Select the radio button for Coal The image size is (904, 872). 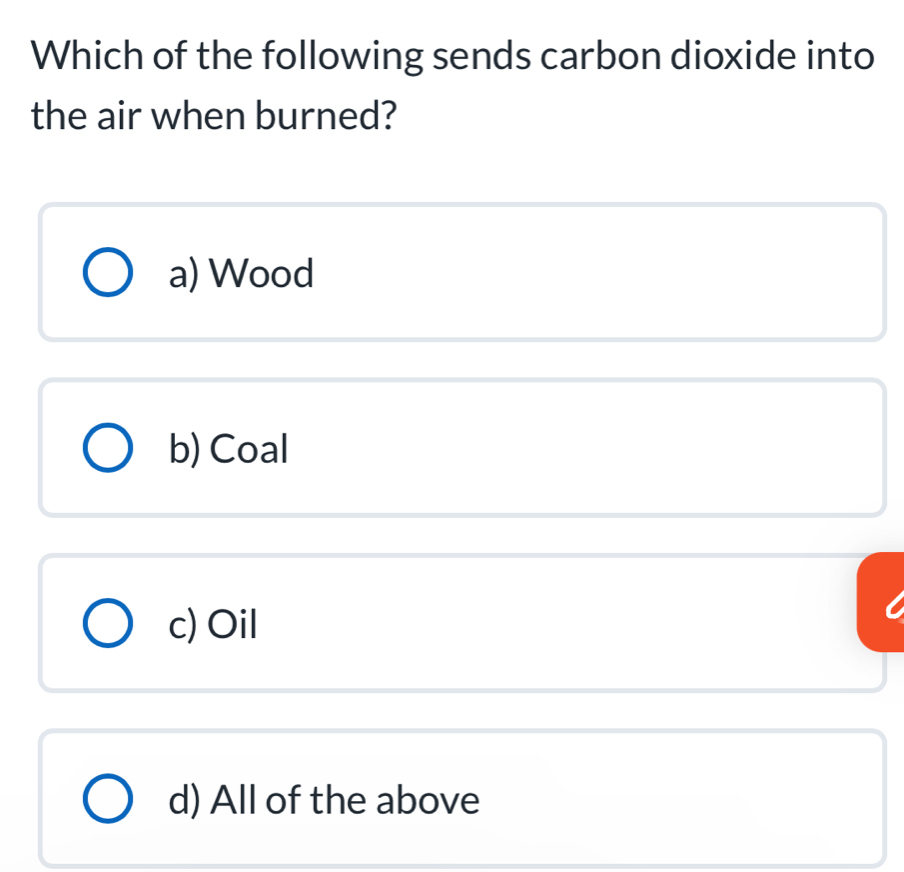109,447
